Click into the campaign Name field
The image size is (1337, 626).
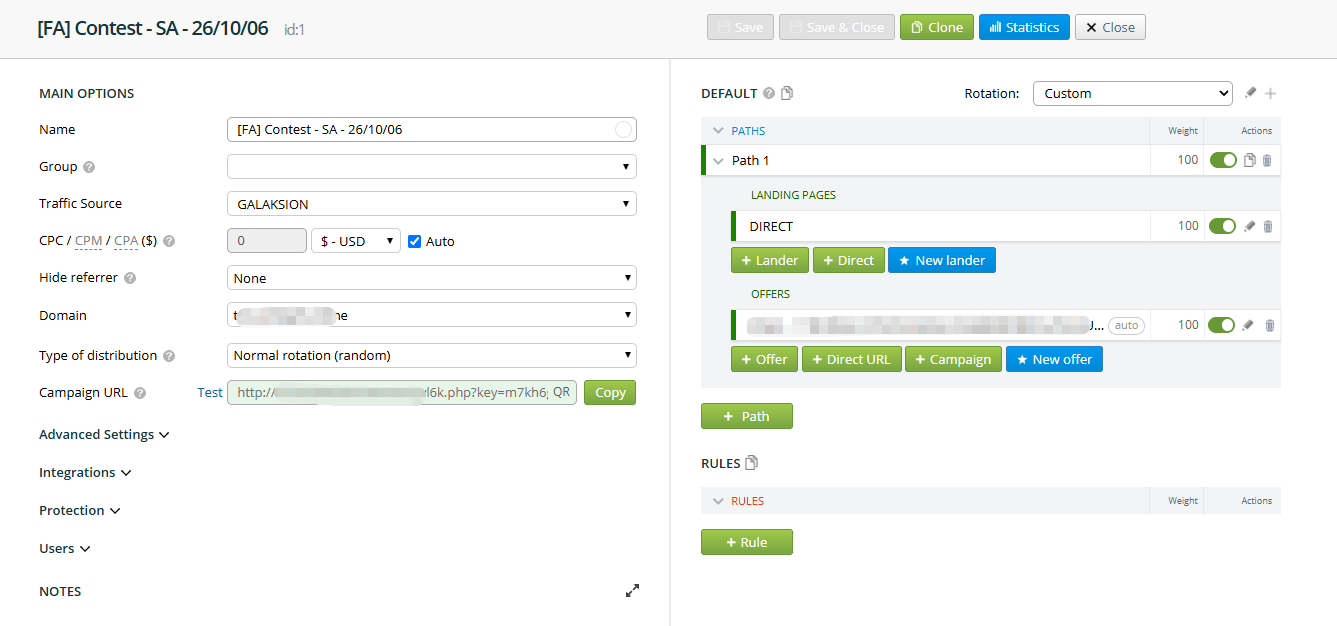pyautogui.click(x=432, y=129)
